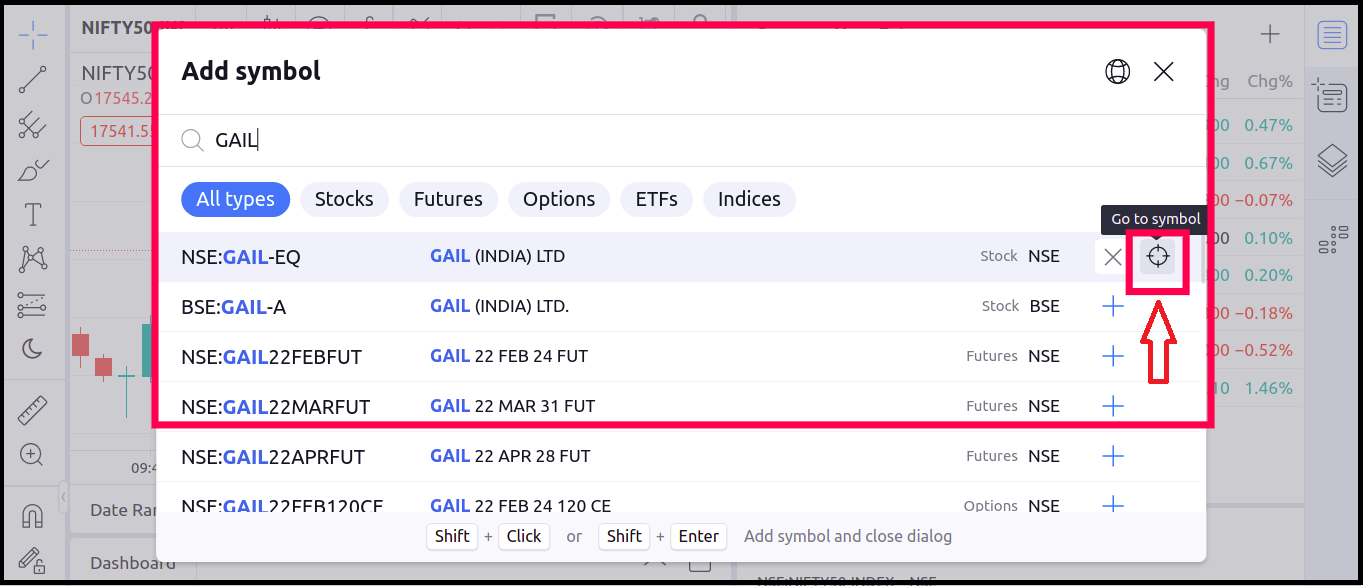Select the trend line drawing tool
The width and height of the screenshot is (1363, 586).
(33, 80)
